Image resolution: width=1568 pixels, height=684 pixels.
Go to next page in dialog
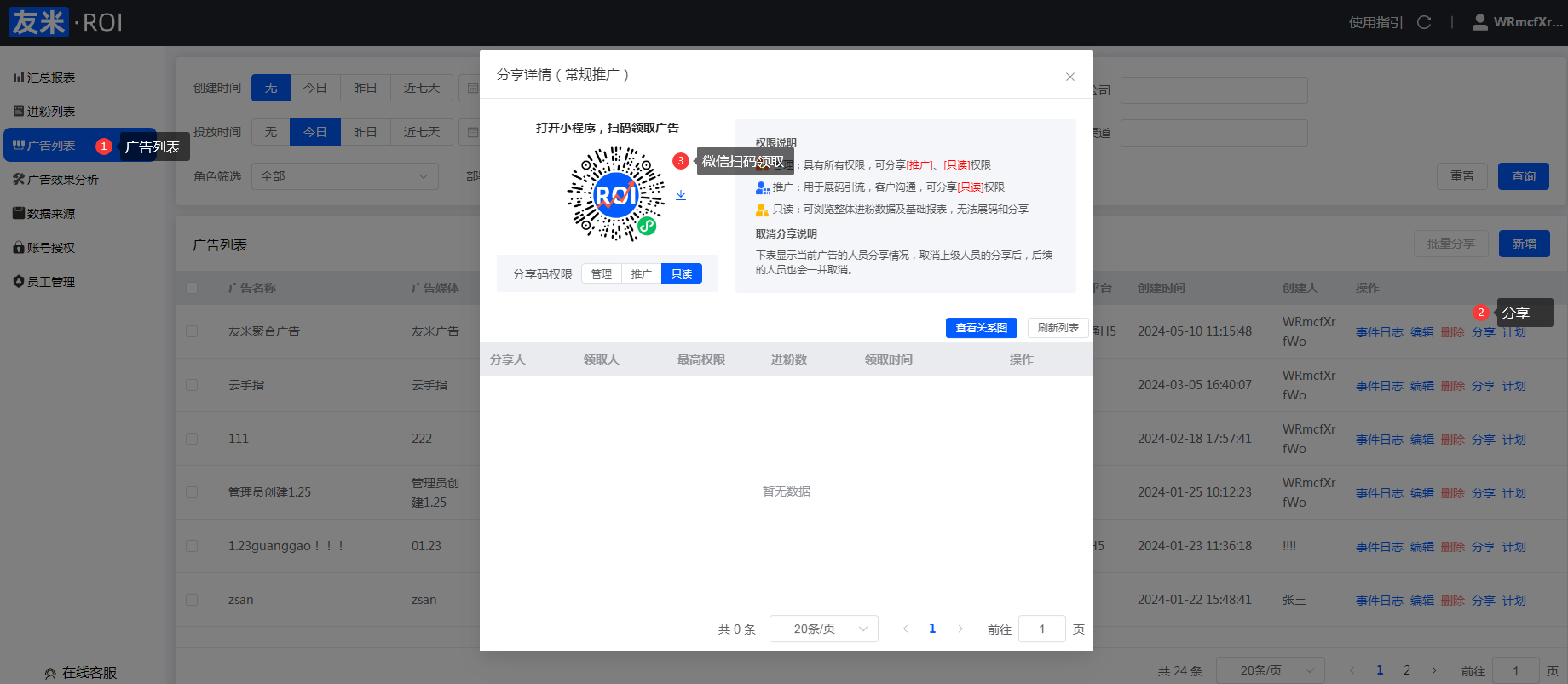coord(960,629)
